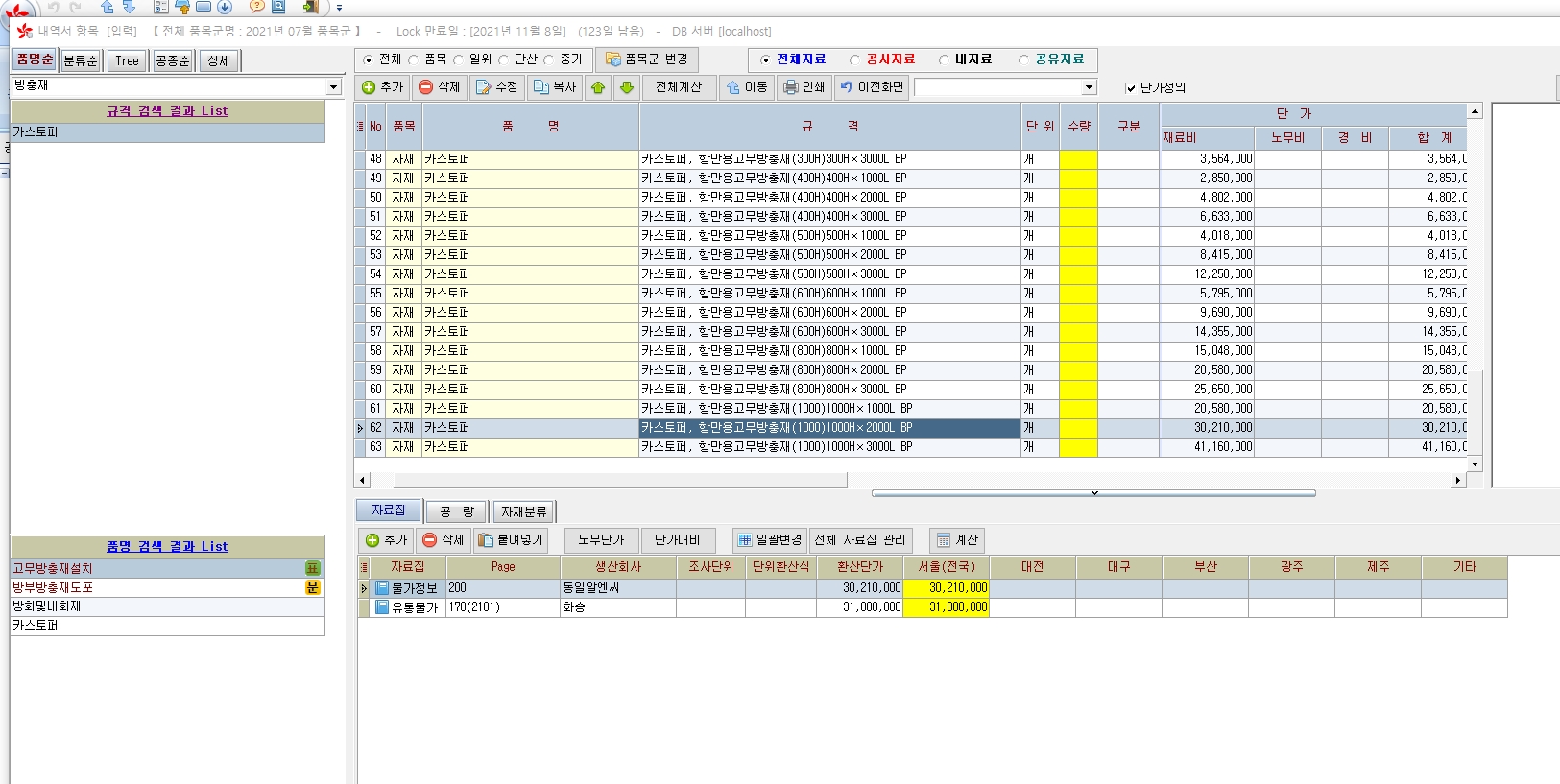Switch to the 분류순 tab
Viewport: 1560px width, 784px height.
tap(81, 60)
